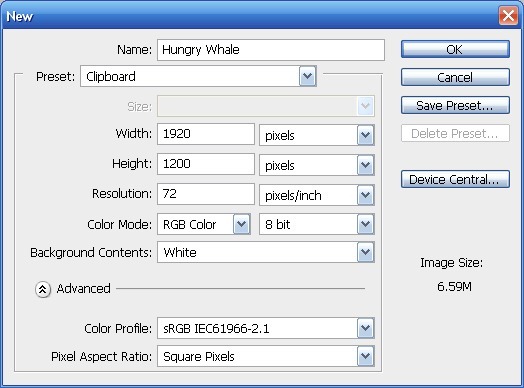The width and height of the screenshot is (524, 388).
Task: Click the Pixel Aspect Ratio: label
Action: pyautogui.click(x=101, y=357)
